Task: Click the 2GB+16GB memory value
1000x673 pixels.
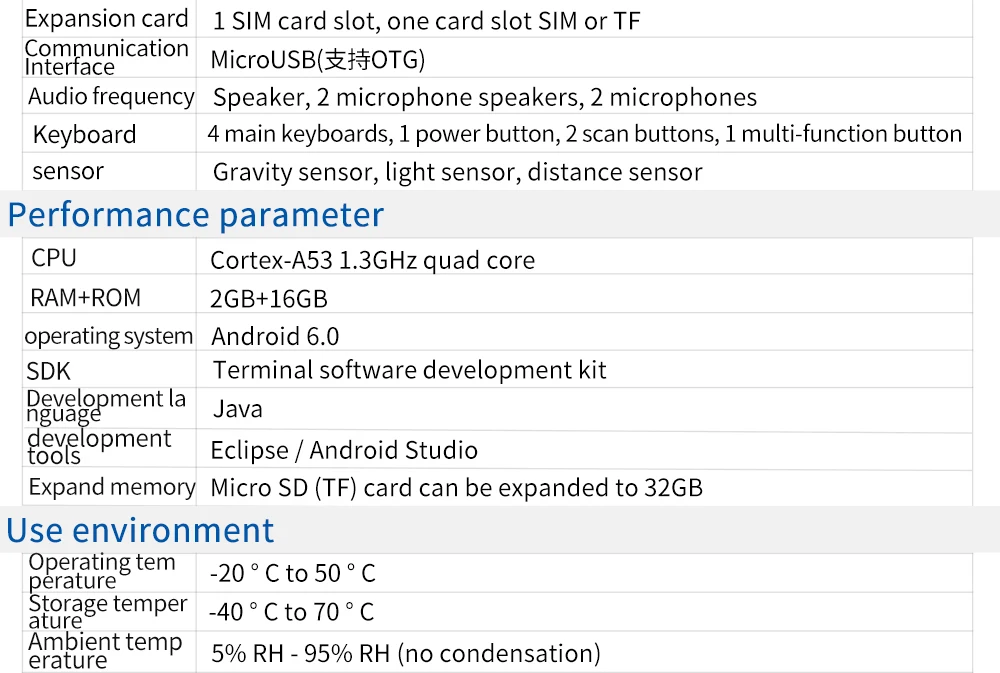Action: pos(269,299)
